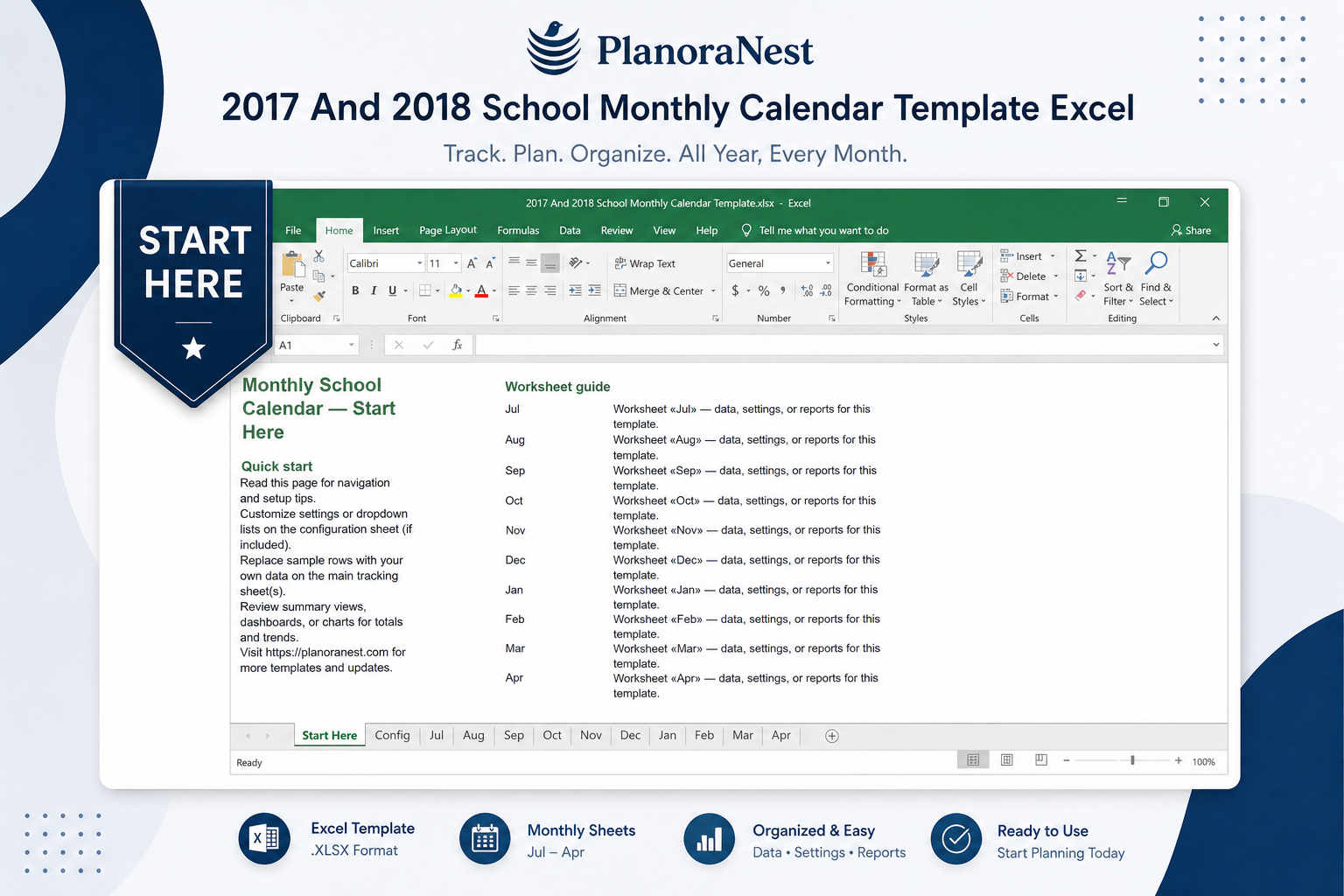
Task: Click the Name Box showing A1
Action: tap(317, 346)
